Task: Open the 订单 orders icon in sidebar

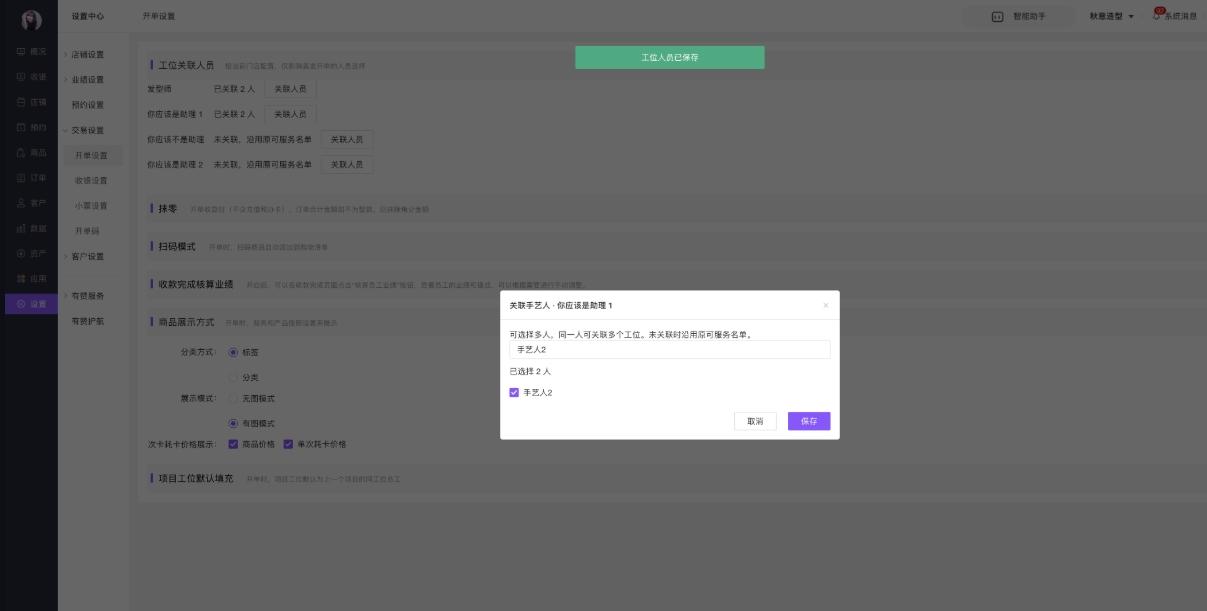Action: [21, 178]
